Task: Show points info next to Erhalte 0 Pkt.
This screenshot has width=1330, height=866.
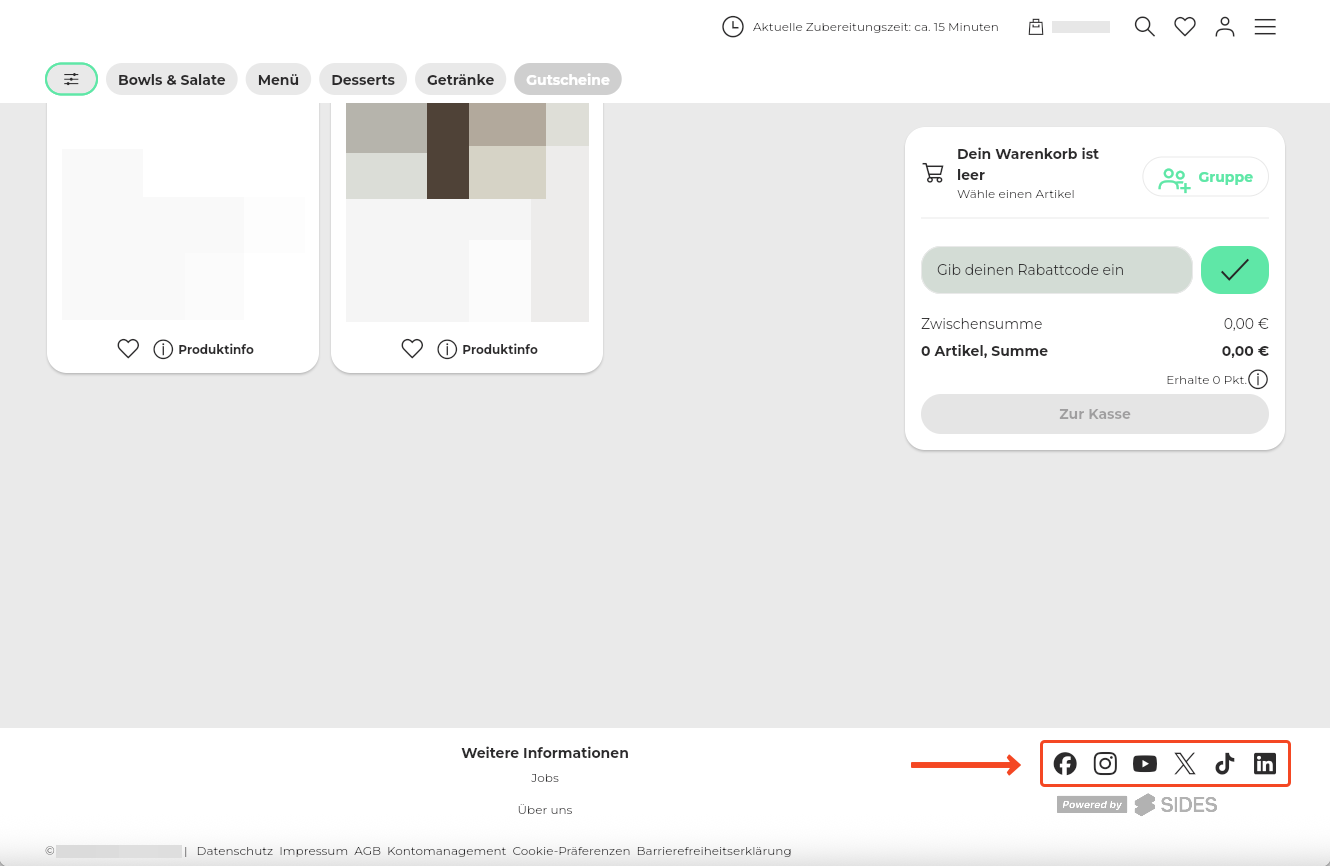Action: point(1258,380)
